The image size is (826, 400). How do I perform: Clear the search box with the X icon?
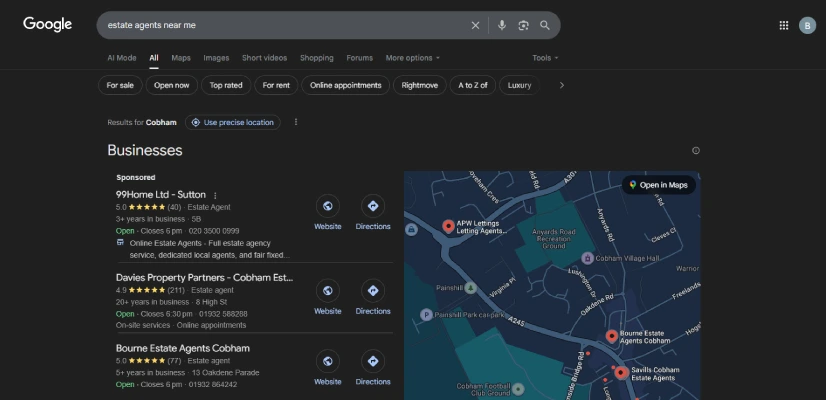click(x=475, y=25)
